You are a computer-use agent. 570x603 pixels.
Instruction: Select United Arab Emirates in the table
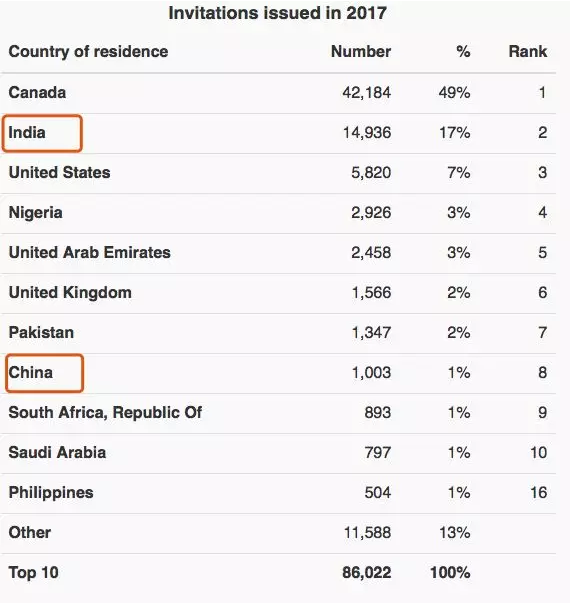point(89,253)
